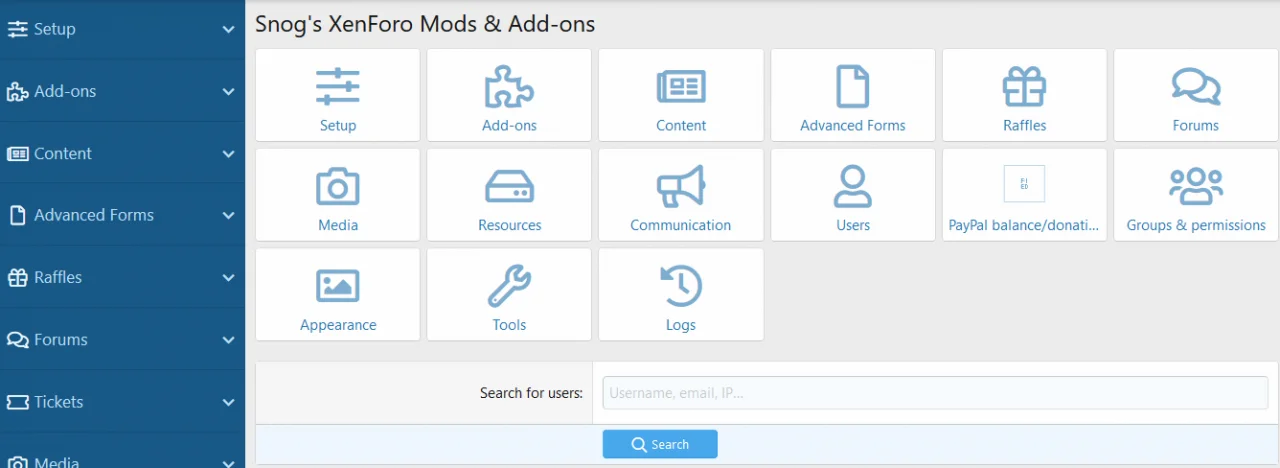The width and height of the screenshot is (1280, 468).
Task: Expand the Advanced Forms sidebar chevron
Action: pyautogui.click(x=229, y=216)
